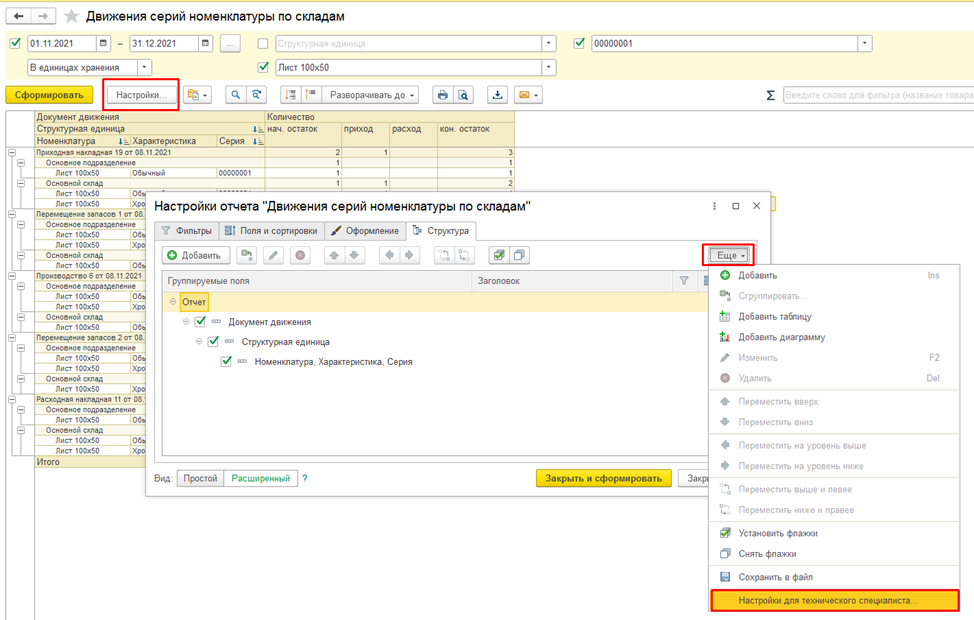The width and height of the screenshot is (974, 620).
Task: Click move level right arrow in dialog toolbar
Action: point(409,255)
